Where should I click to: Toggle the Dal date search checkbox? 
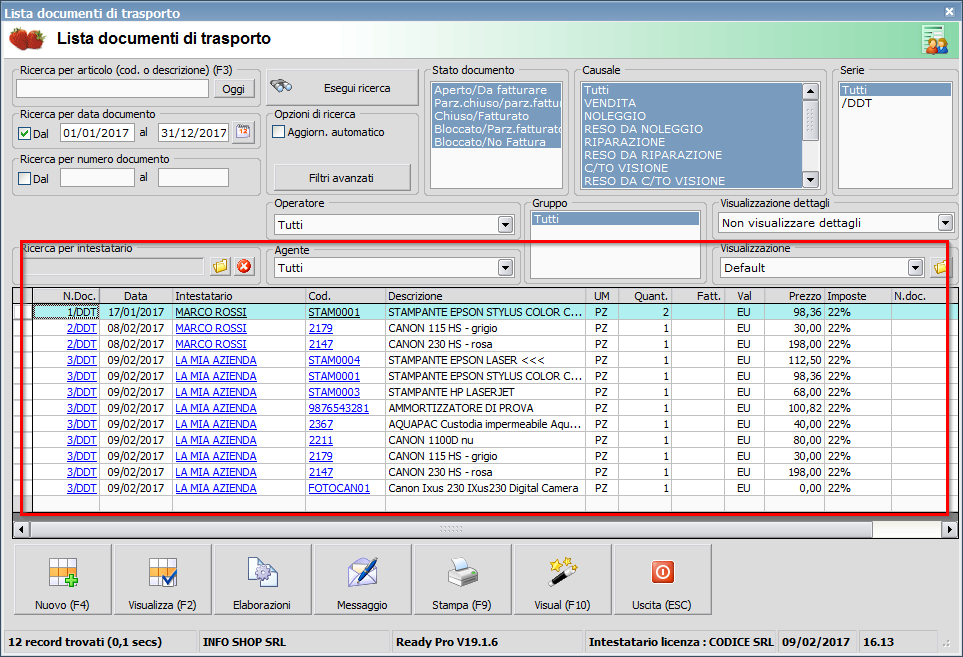tap(25, 133)
